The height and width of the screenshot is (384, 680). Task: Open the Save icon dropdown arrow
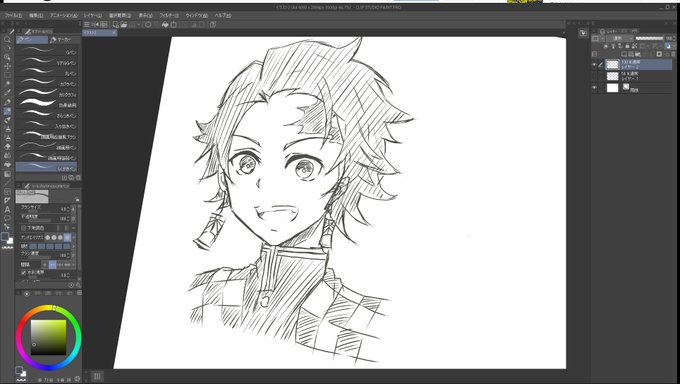[x=139, y=24]
